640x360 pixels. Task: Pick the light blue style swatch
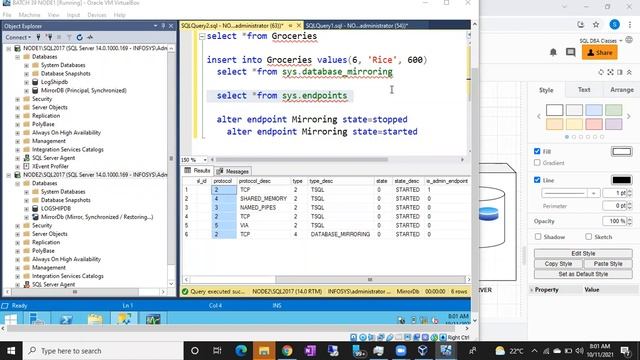[593, 110]
